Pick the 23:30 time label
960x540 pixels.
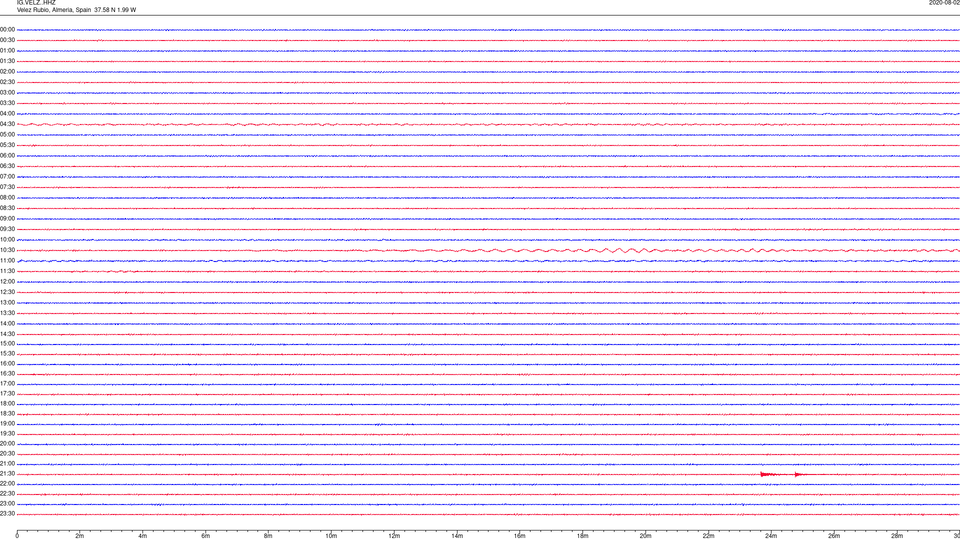(x=7, y=514)
